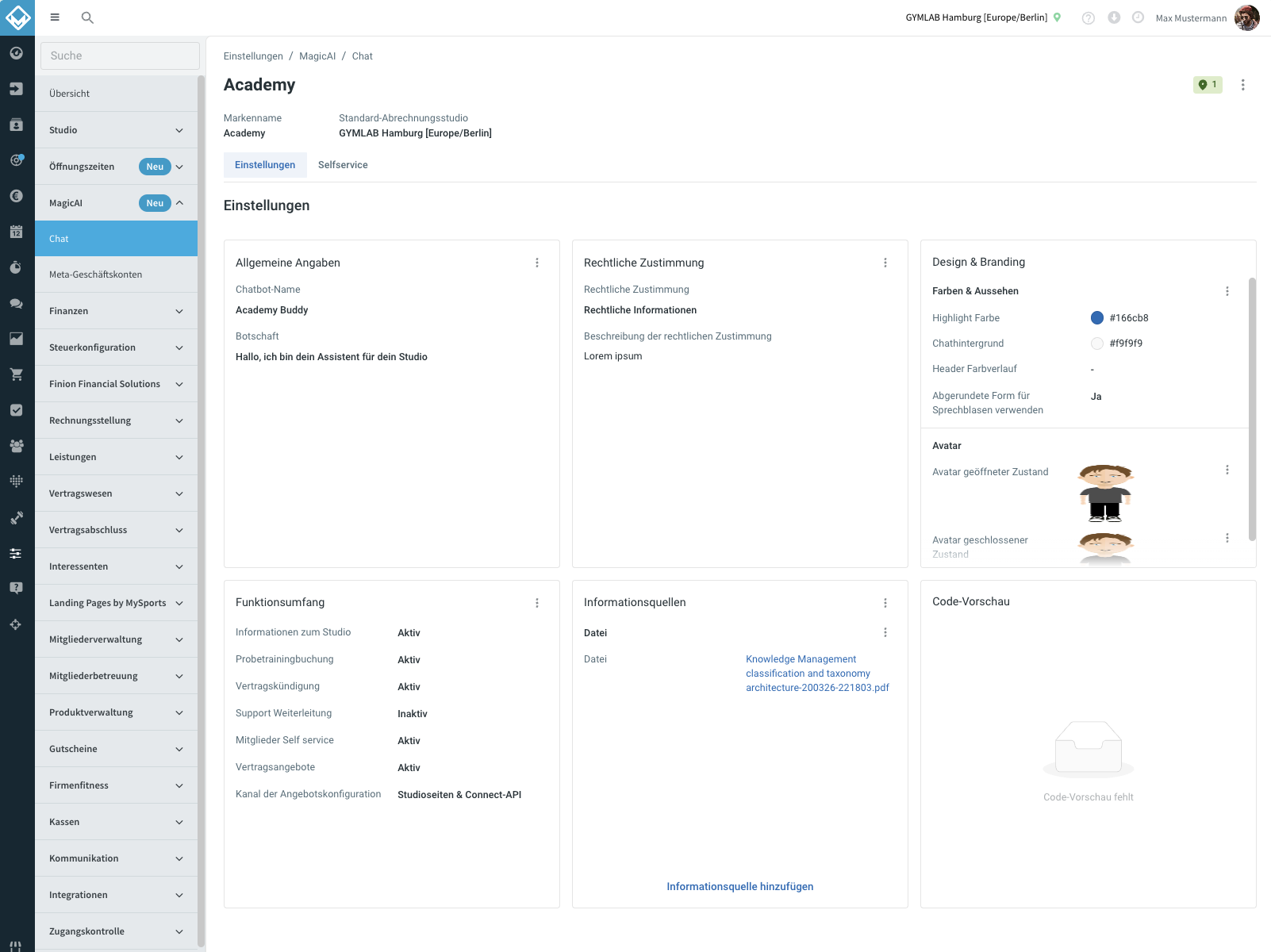Open Farben & Aussehen options menu

(x=1227, y=291)
